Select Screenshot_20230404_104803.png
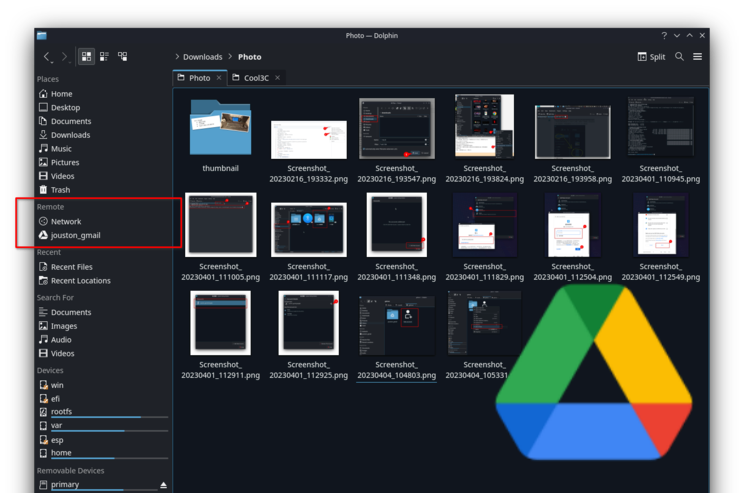The height and width of the screenshot is (493, 744). pos(397,337)
